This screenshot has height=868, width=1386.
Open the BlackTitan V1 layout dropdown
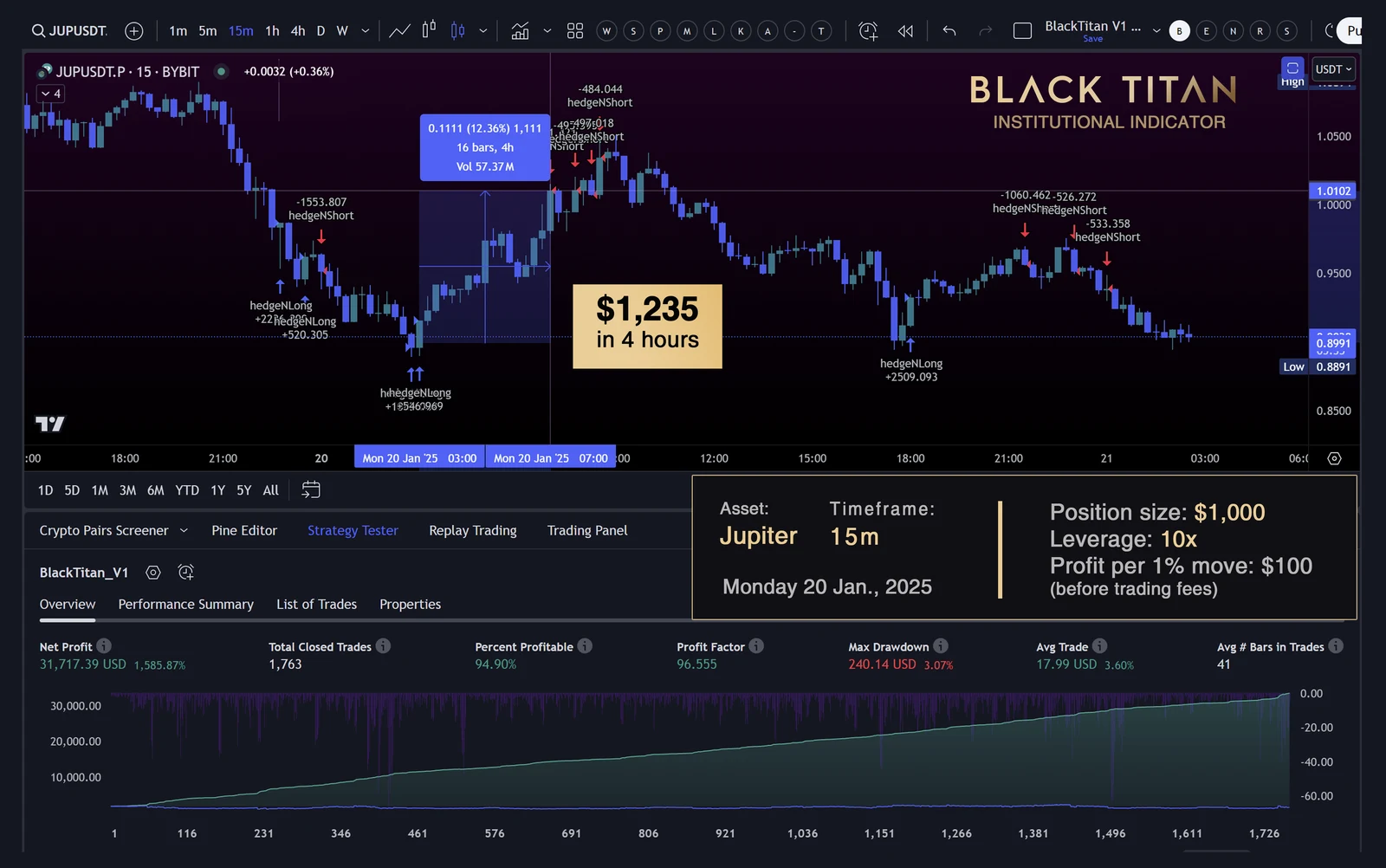tap(1156, 31)
